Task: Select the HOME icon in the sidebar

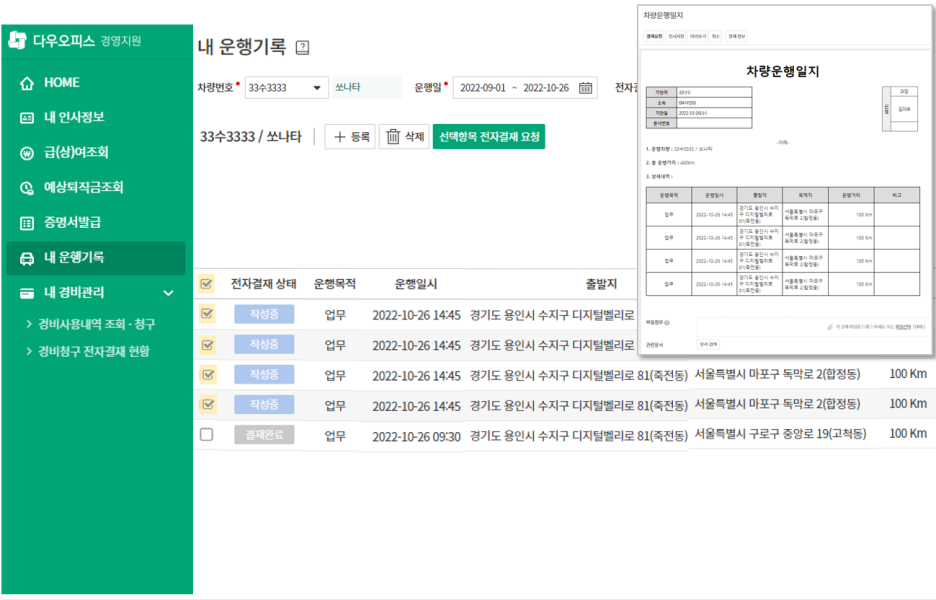Action: click(x=25, y=83)
